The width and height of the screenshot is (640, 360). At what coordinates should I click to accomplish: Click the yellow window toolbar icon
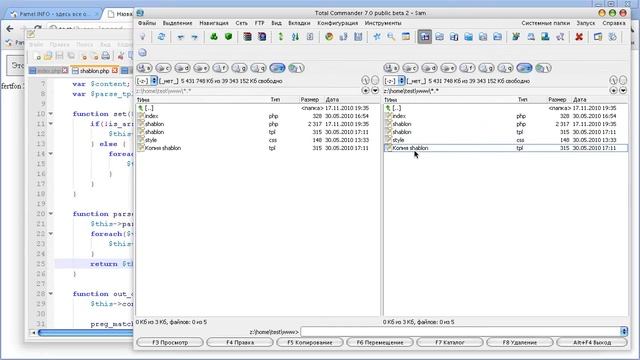pos(406,37)
